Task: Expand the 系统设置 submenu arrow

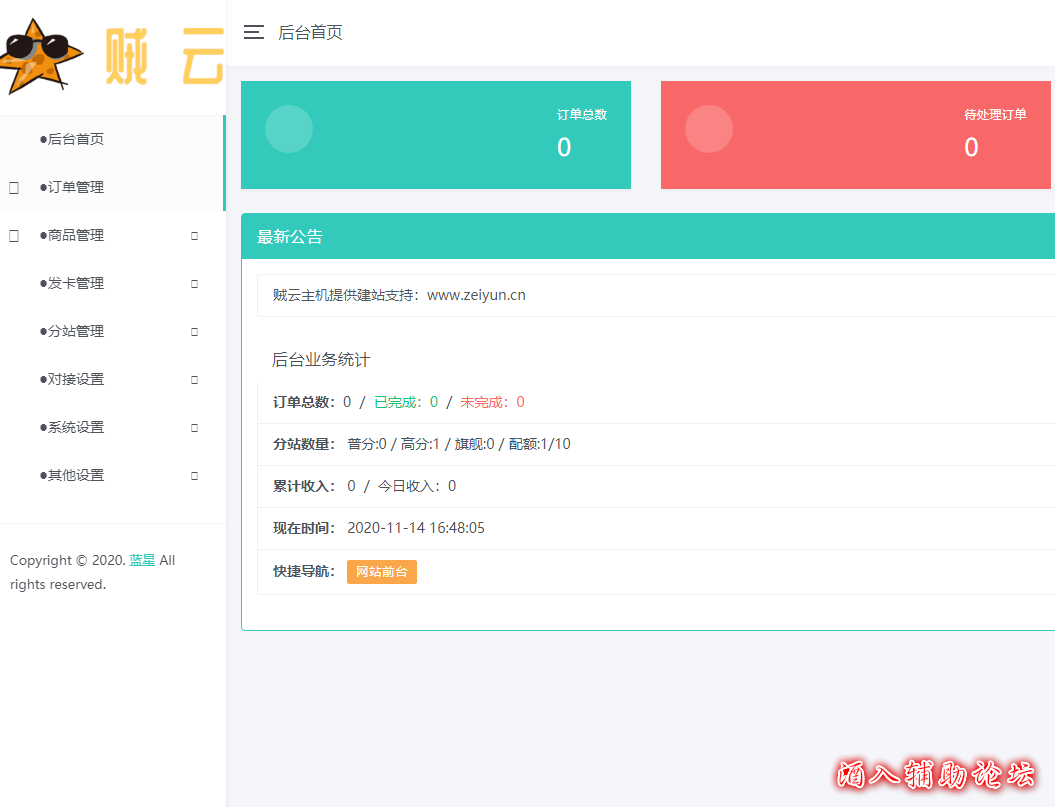Action: point(194,427)
